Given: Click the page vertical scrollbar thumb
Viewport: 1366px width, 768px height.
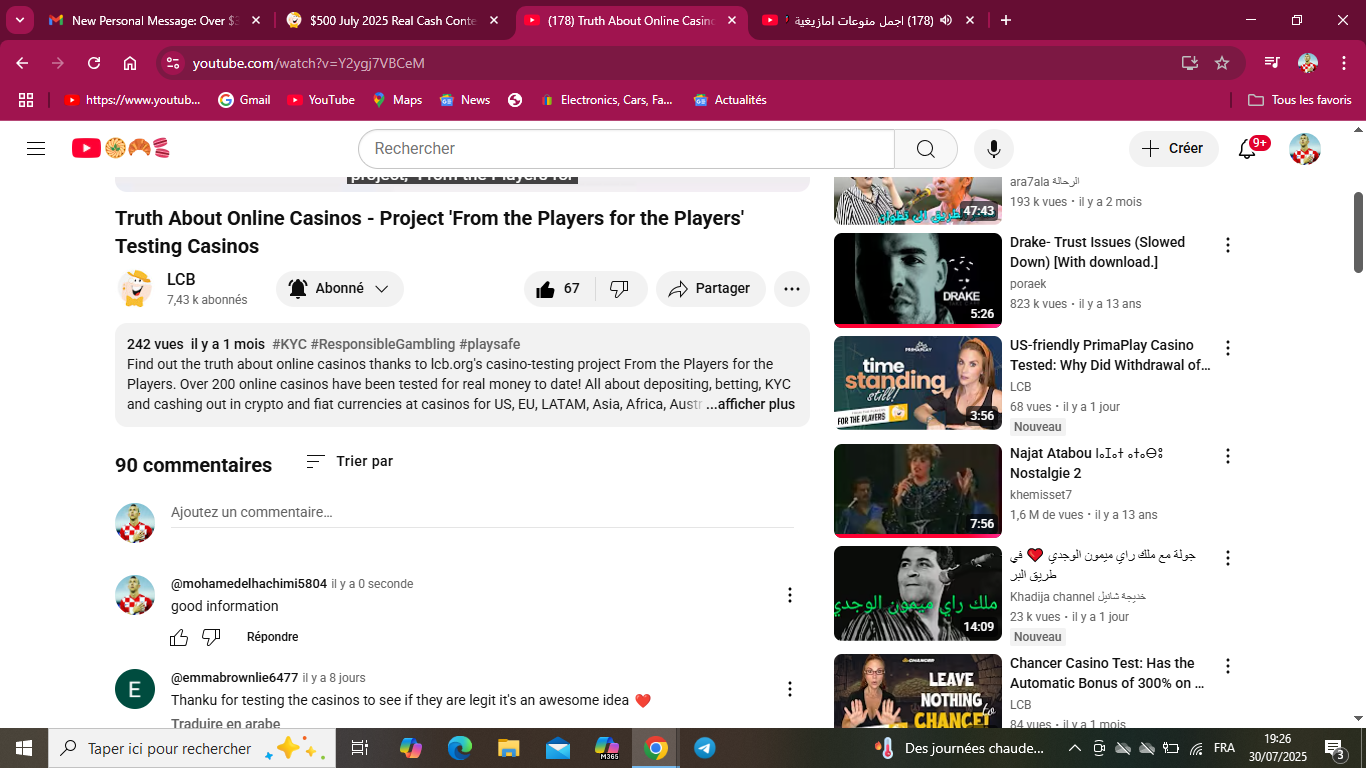Looking at the screenshot, I should point(1358,231).
